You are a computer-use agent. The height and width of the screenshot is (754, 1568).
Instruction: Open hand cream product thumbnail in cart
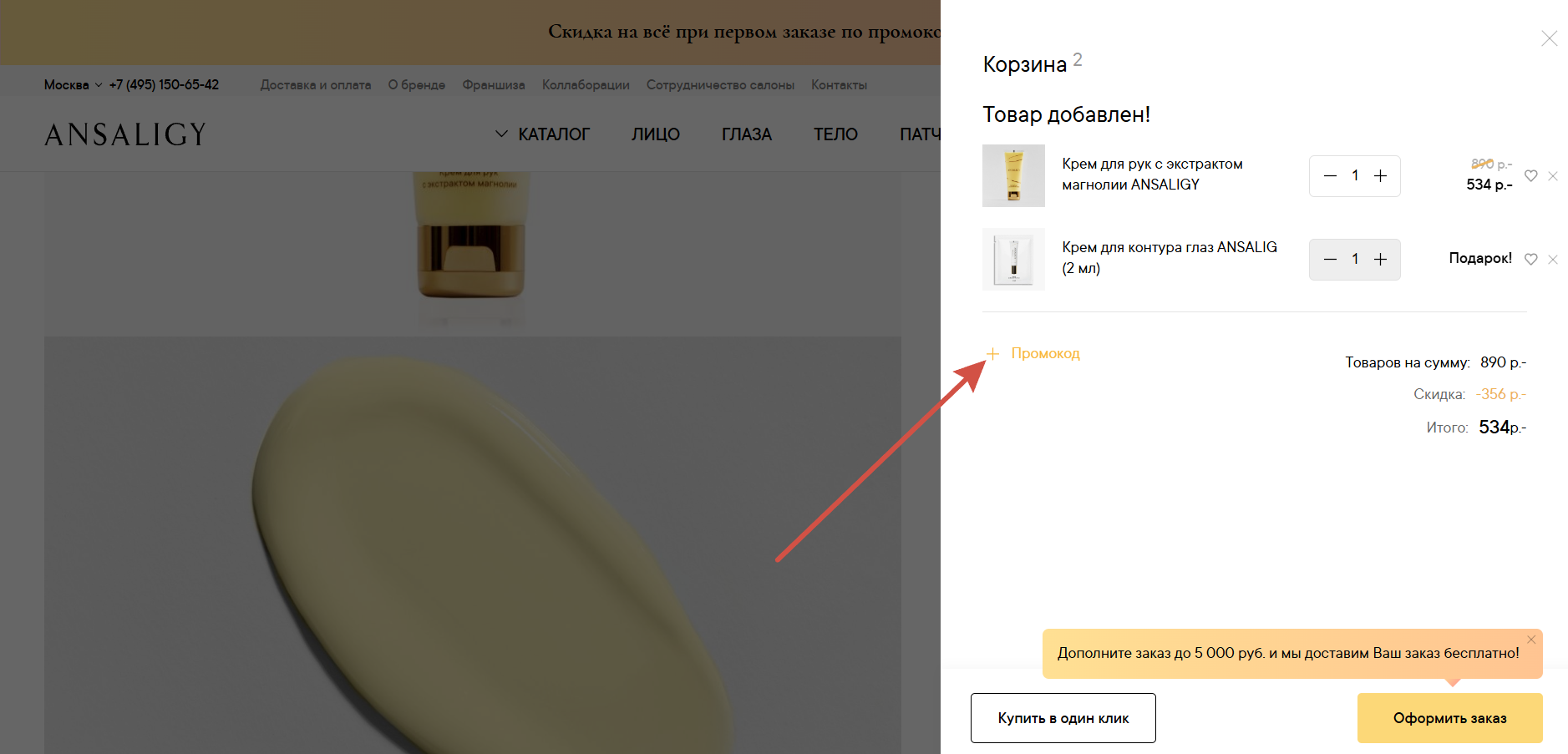[x=1013, y=175]
